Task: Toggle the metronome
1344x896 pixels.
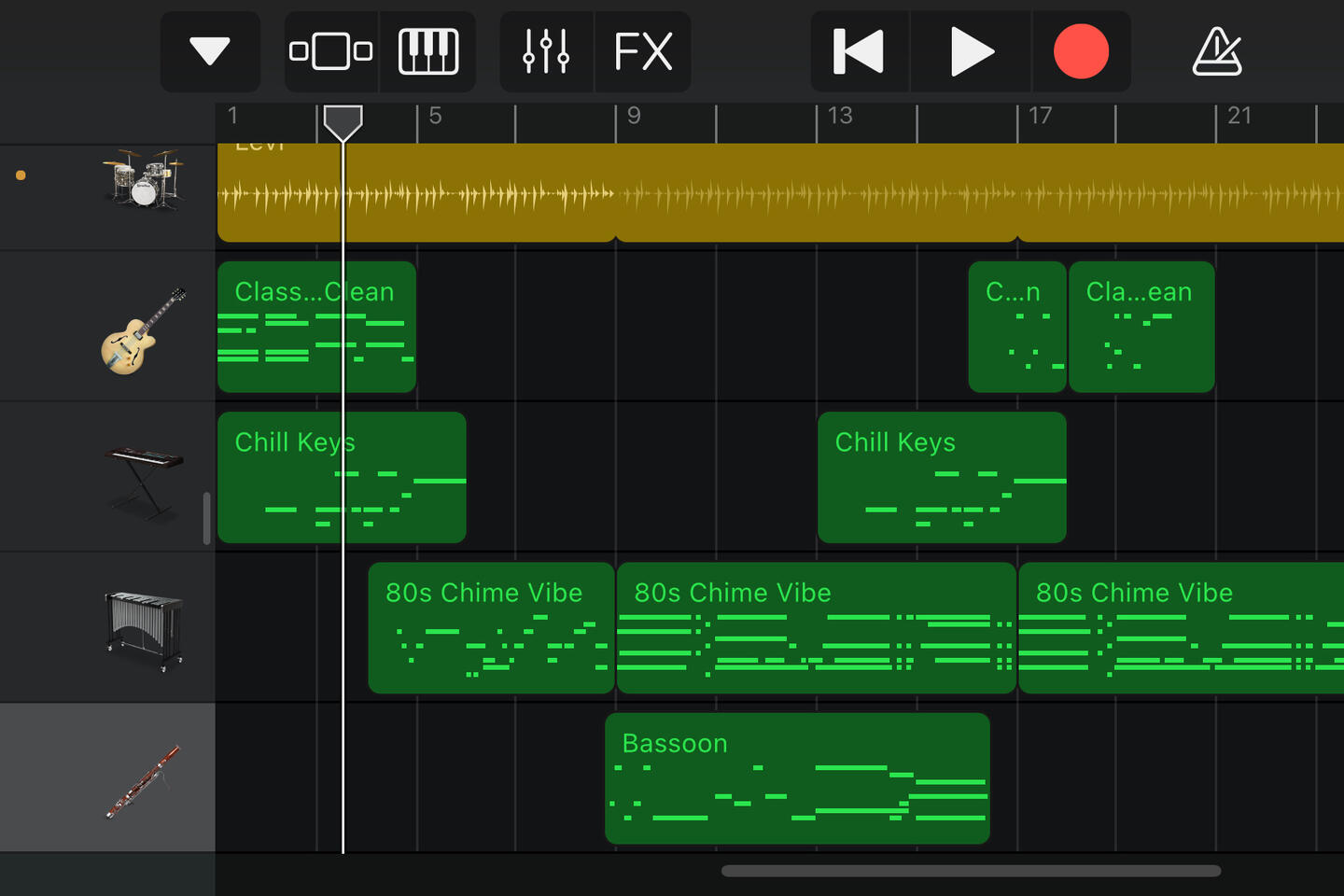Action: tap(1217, 51)
